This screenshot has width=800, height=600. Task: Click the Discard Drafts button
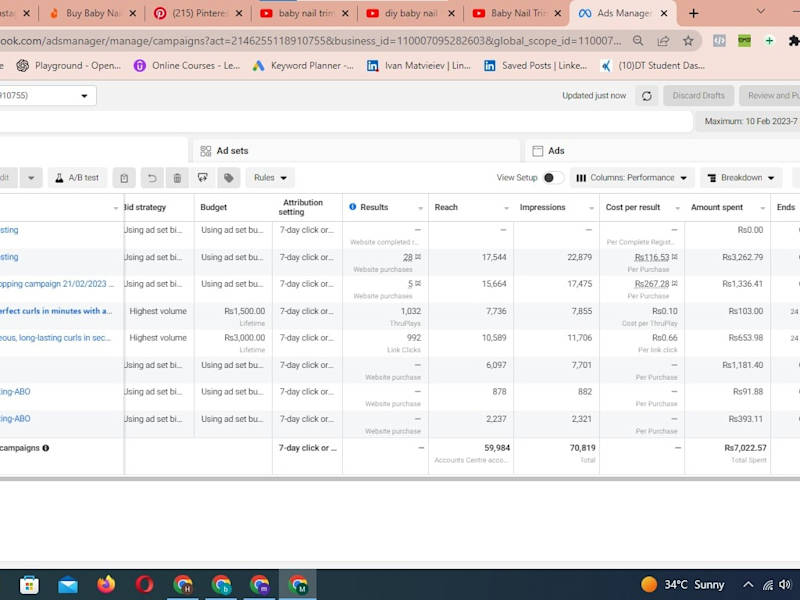(x=698, y=96)
